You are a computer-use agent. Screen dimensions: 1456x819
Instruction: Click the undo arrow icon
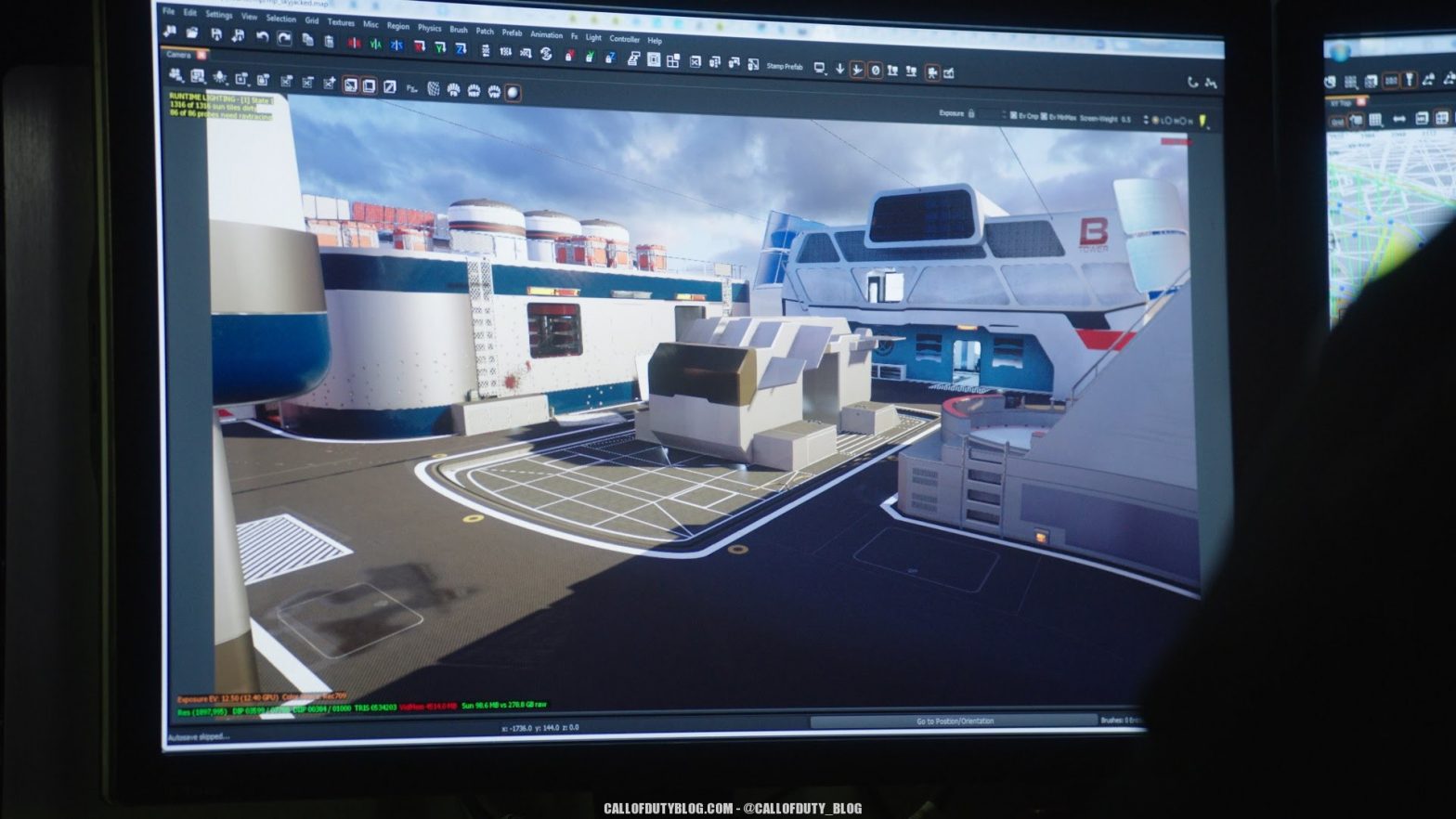click(262, 36)
